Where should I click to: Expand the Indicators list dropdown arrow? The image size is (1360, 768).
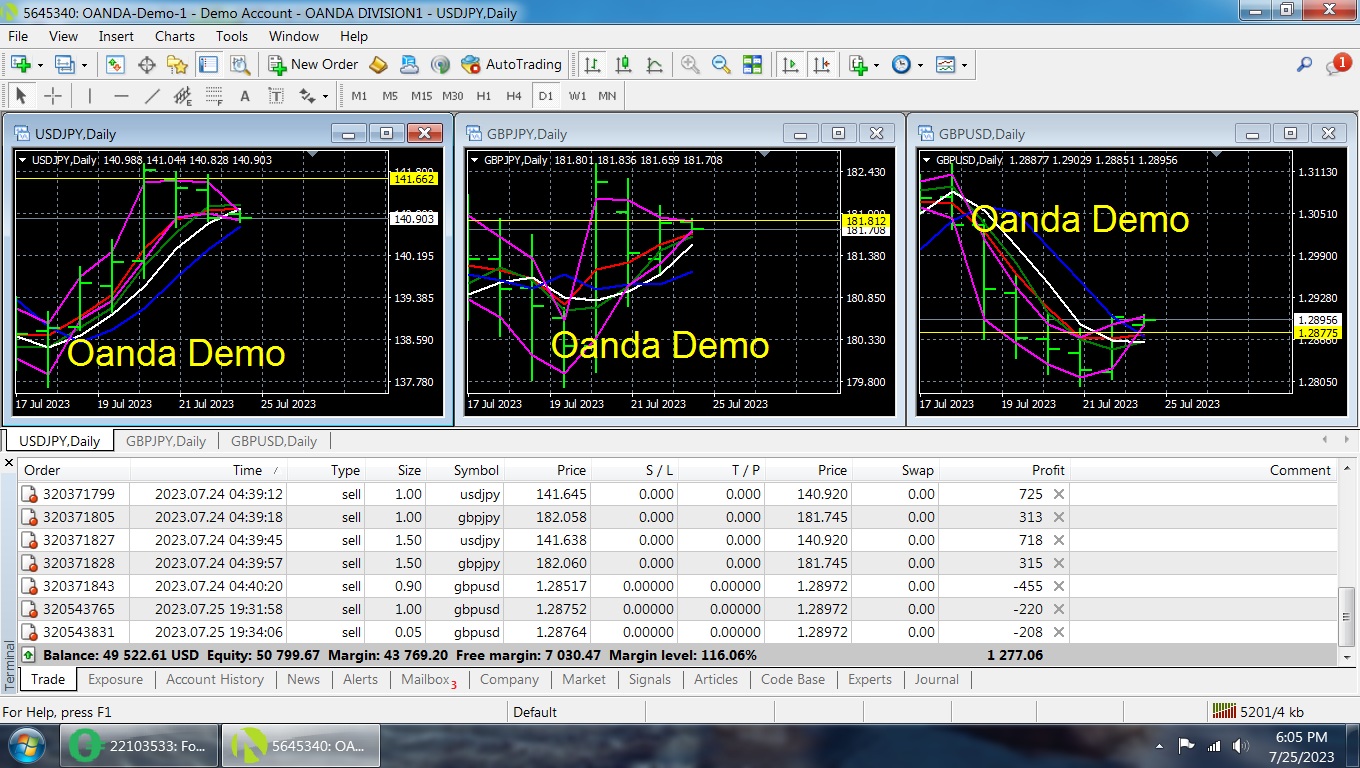coord(876,65)
